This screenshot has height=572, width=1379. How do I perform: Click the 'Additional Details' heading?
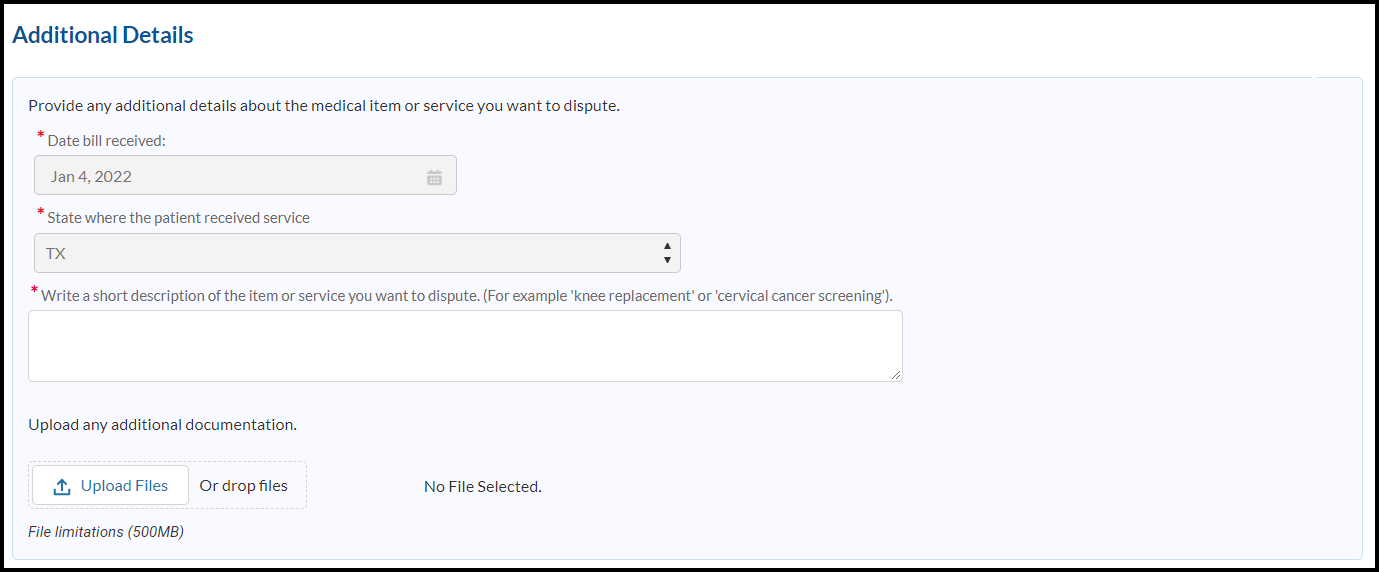103,35
